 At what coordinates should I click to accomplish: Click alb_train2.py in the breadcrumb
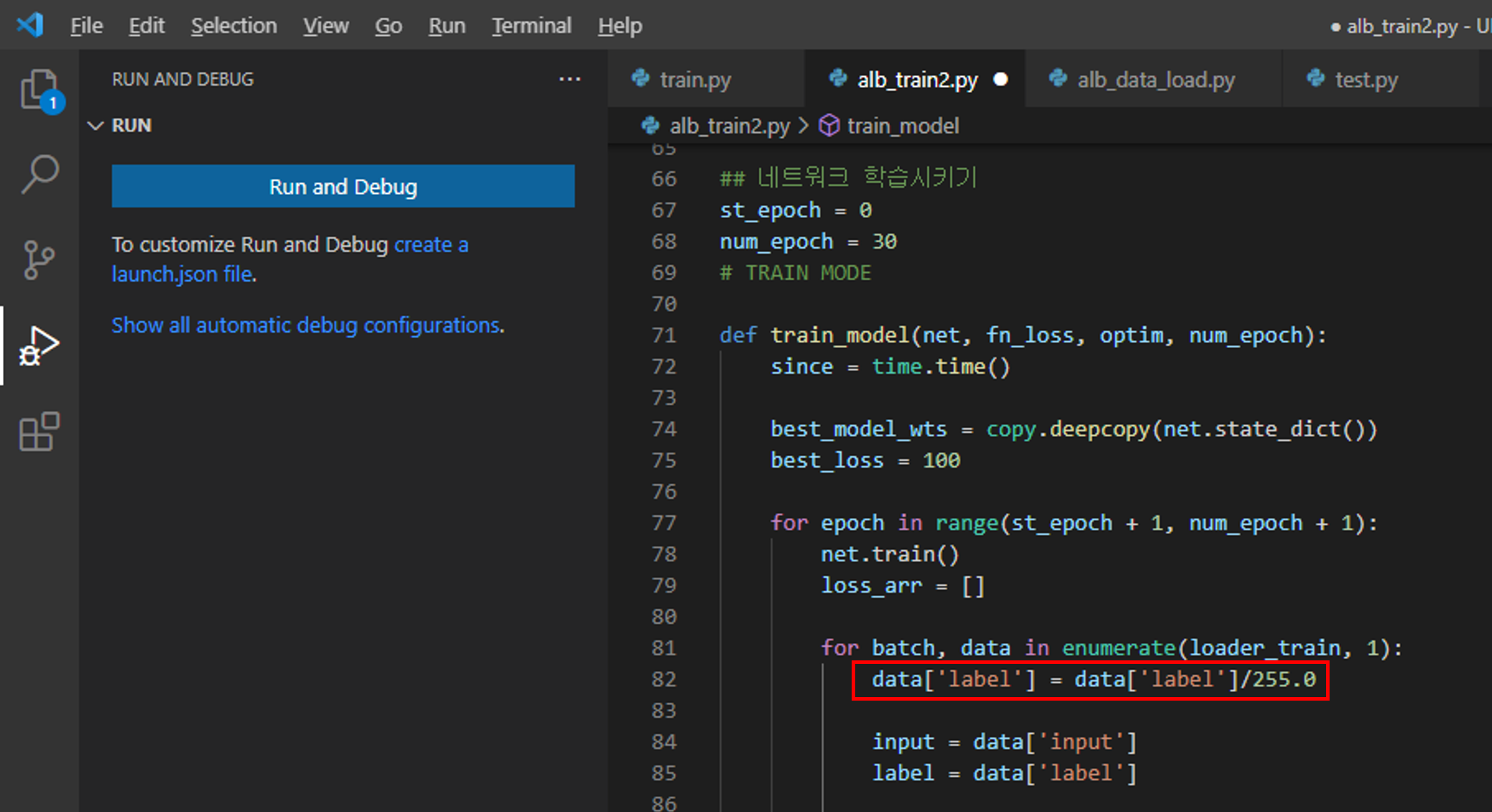point(729,126)
